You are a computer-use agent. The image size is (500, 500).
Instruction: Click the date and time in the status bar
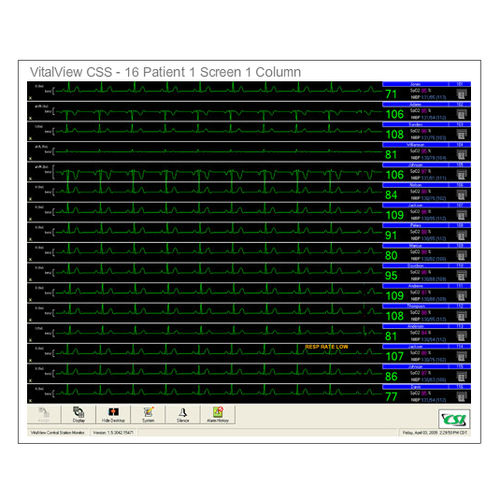pos(435,433)
